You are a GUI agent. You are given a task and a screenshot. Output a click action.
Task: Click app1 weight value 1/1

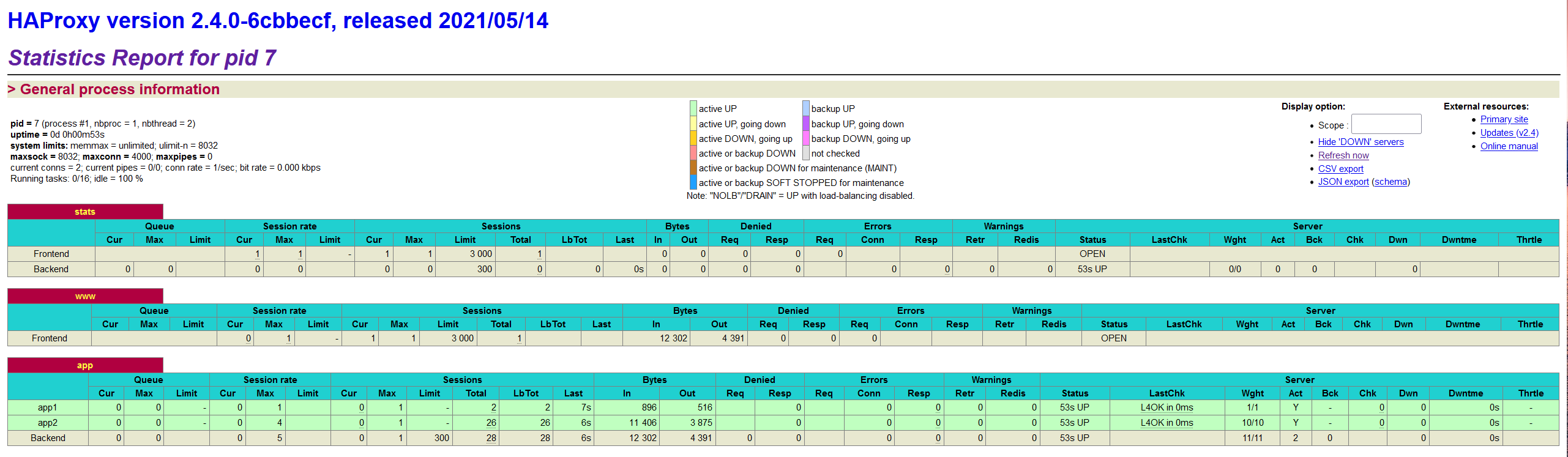point(1252,407)
